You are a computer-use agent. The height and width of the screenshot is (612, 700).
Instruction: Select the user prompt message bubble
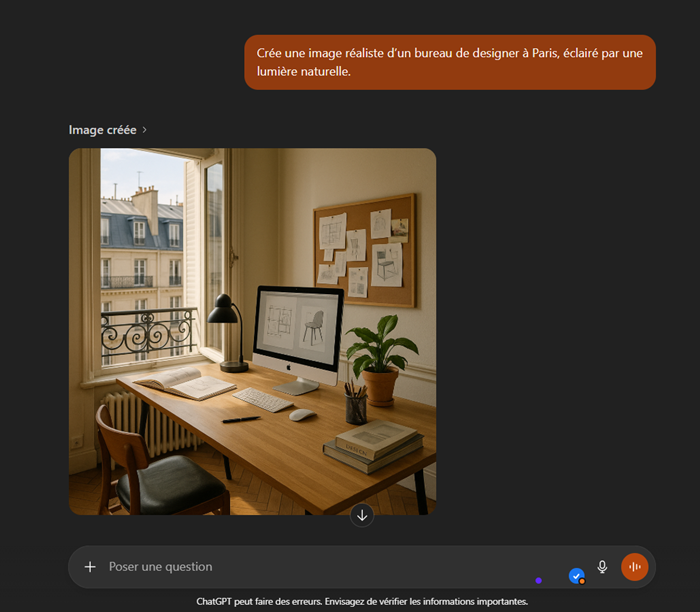[x=449, y=62]
